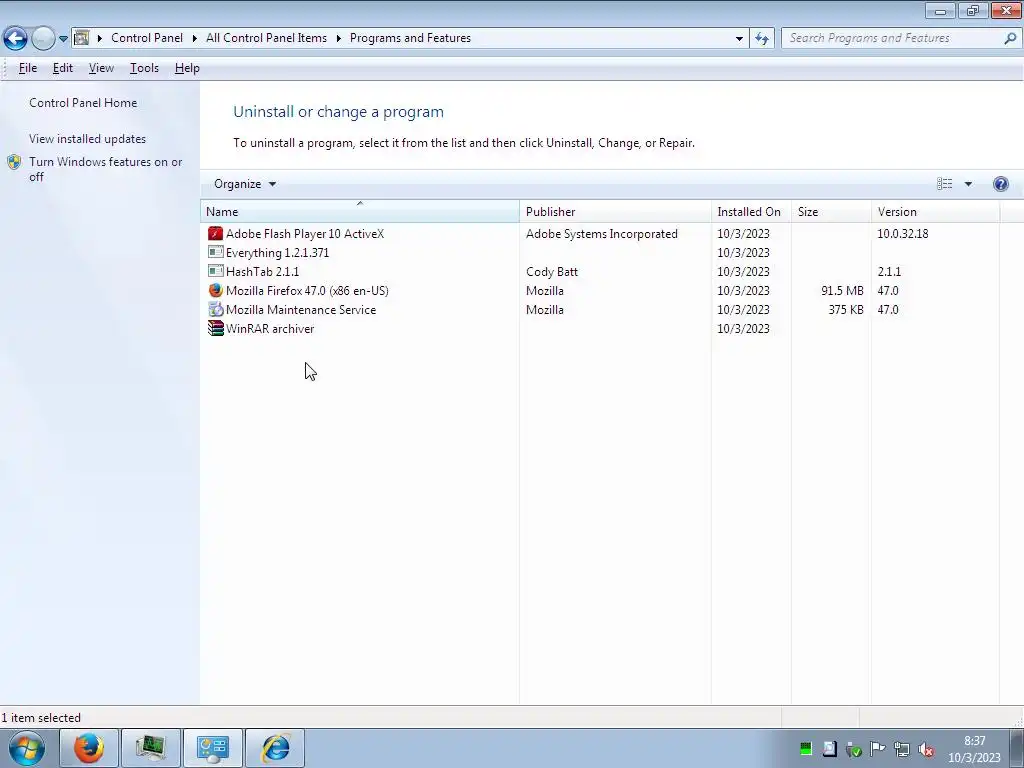Select Adobe Flash Player 10 ActiveX entry

point(305,234)
